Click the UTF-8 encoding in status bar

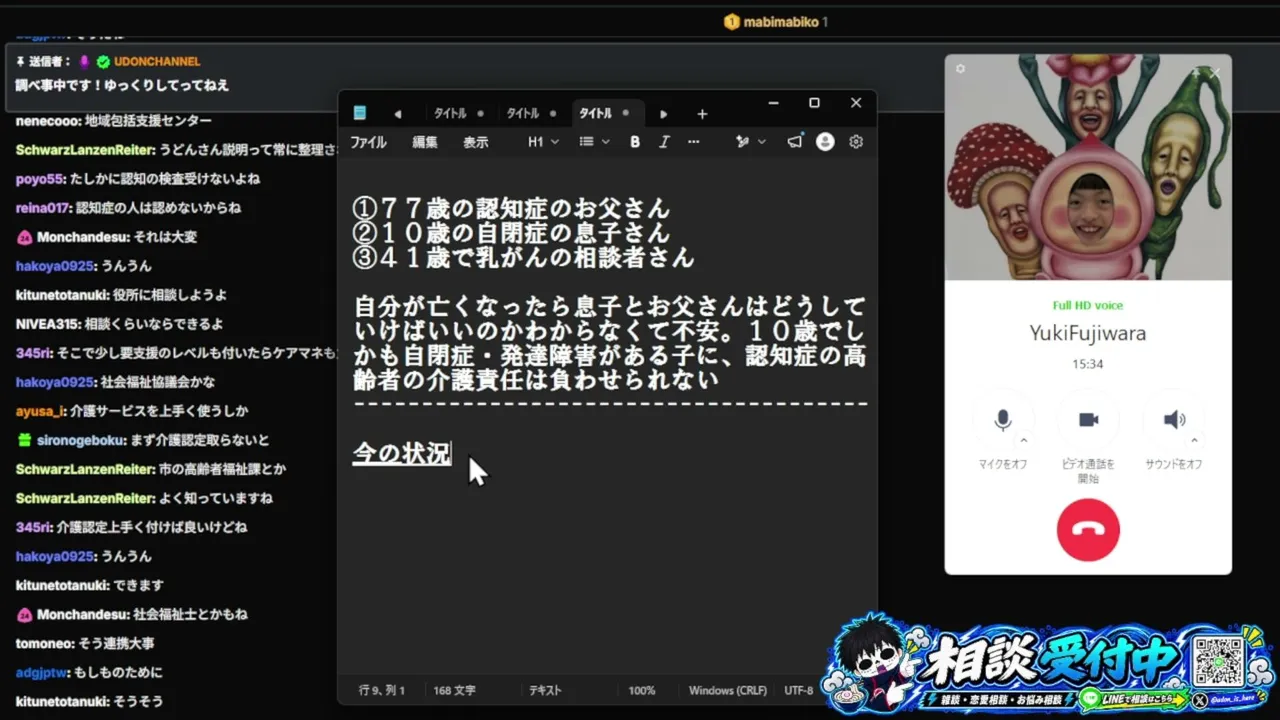799,690
